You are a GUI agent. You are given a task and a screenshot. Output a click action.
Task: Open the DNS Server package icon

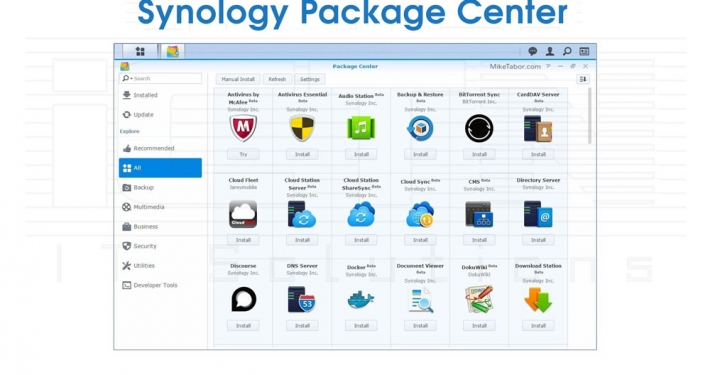point(302,299)
